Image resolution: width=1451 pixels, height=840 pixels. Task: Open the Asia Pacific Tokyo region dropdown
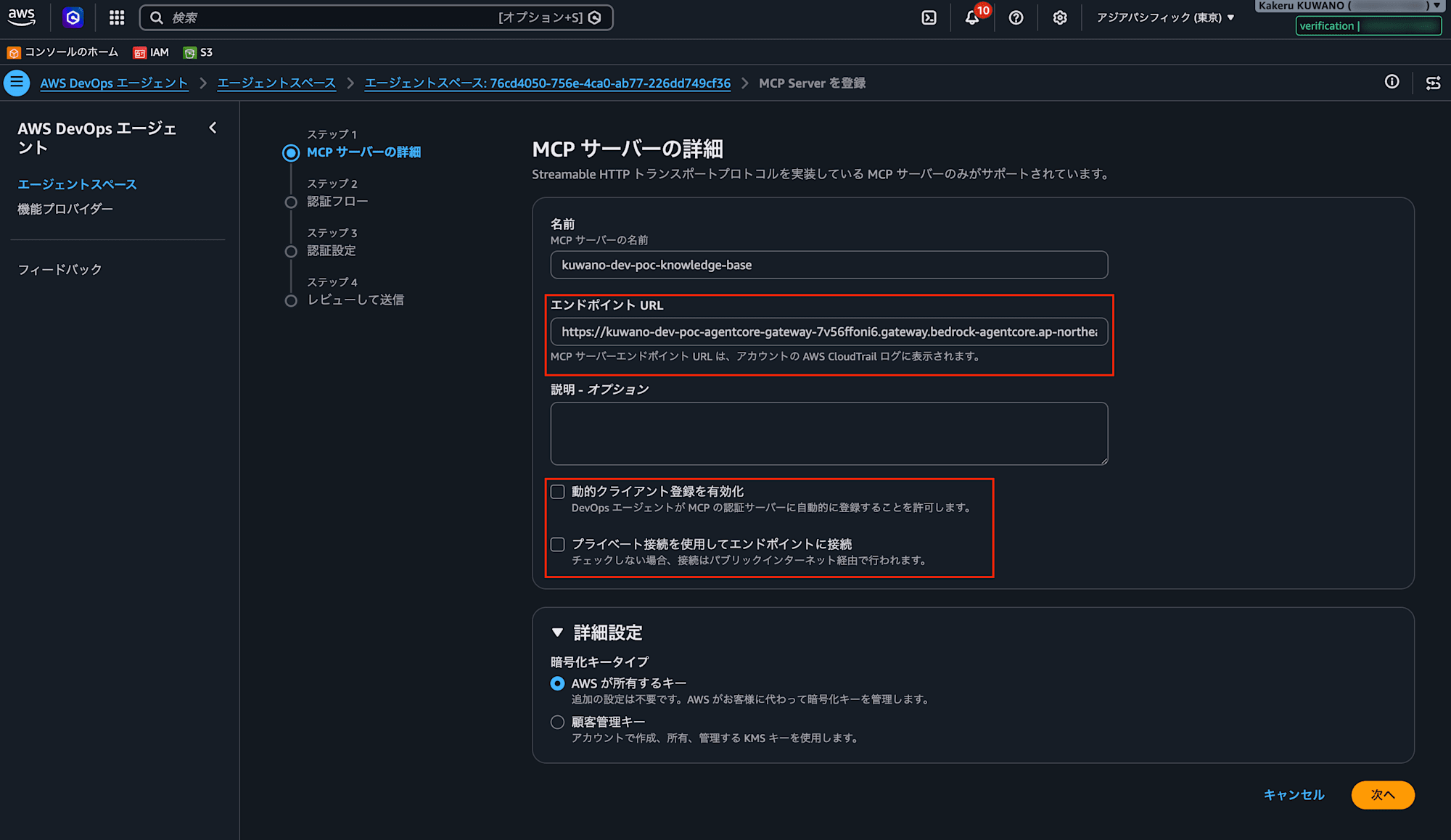click(1165, 17)
